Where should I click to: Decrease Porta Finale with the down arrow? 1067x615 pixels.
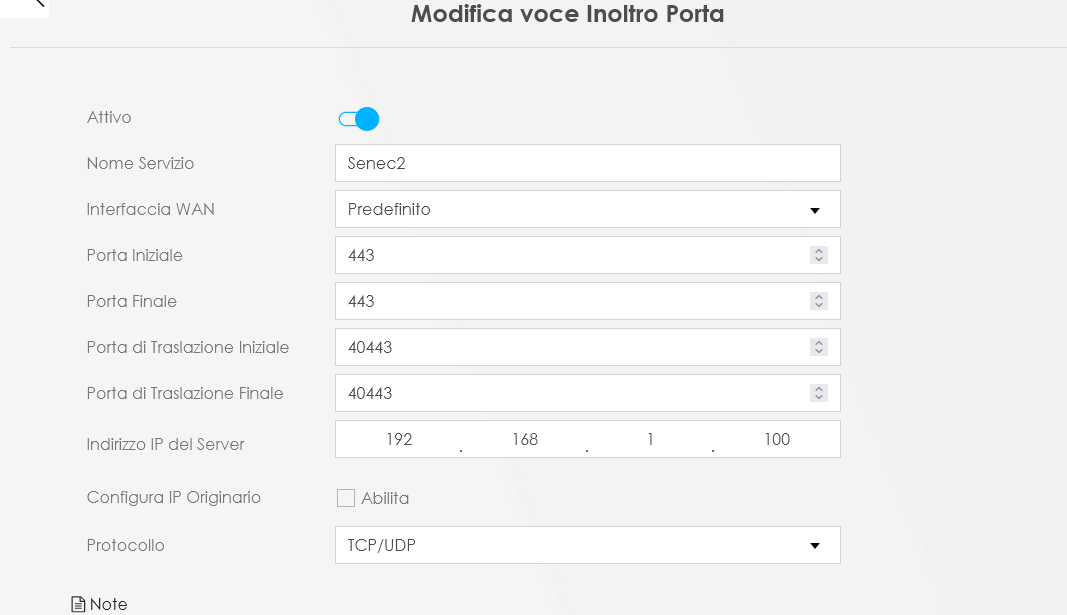click(x=819, y=305)
